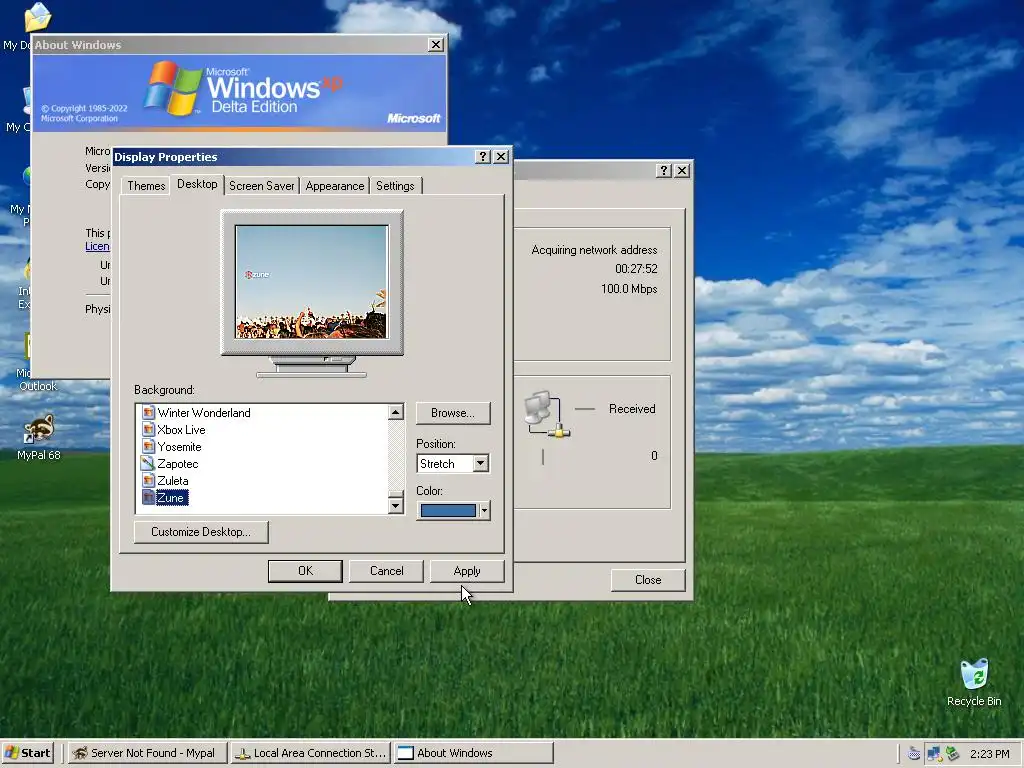Click Close in the connection status window

point(648,580)
